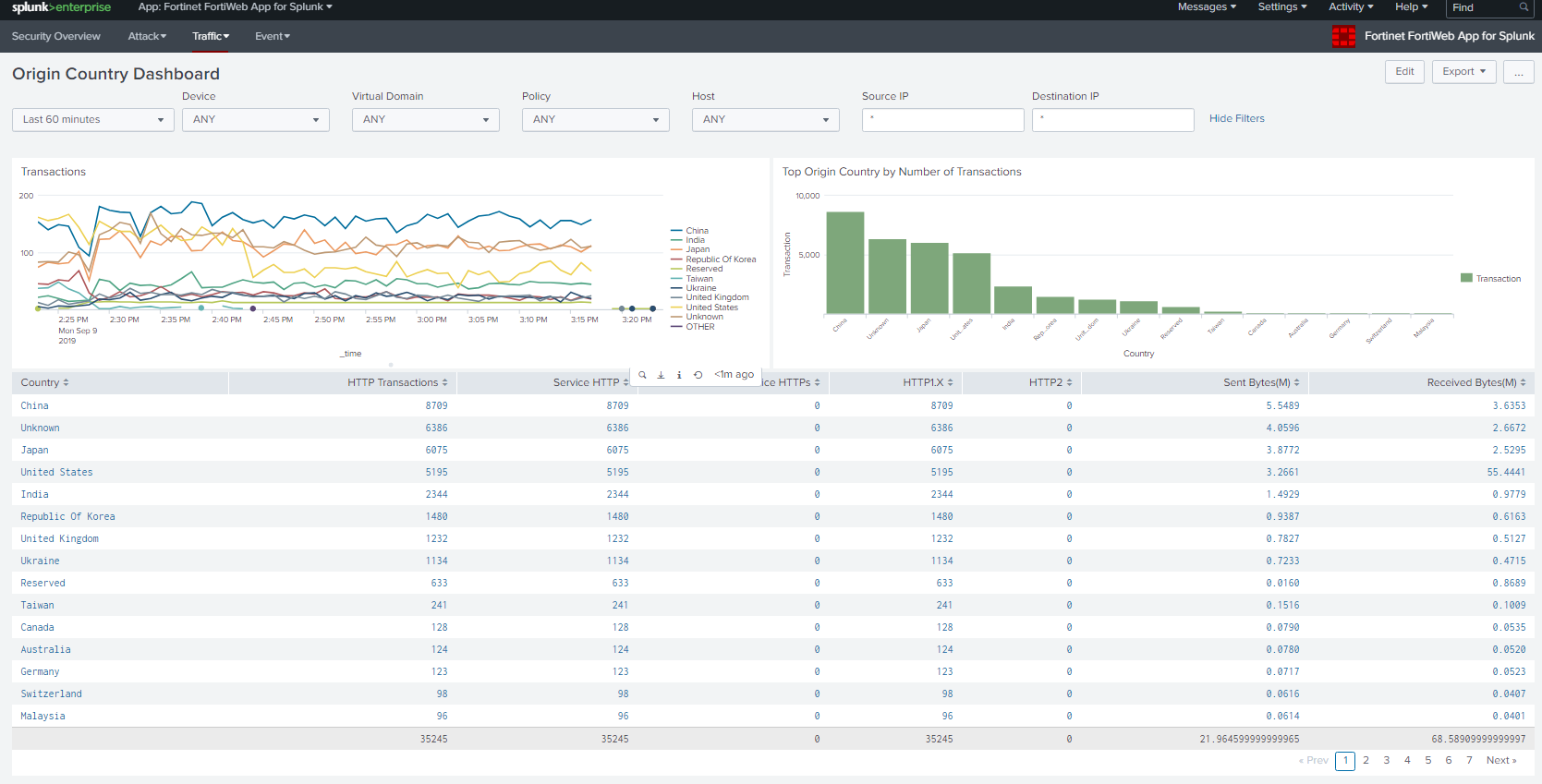This screenshot has width=1542, height=784.
Task: Toggle the OTHER series in legend
Action: click(699, 327)
